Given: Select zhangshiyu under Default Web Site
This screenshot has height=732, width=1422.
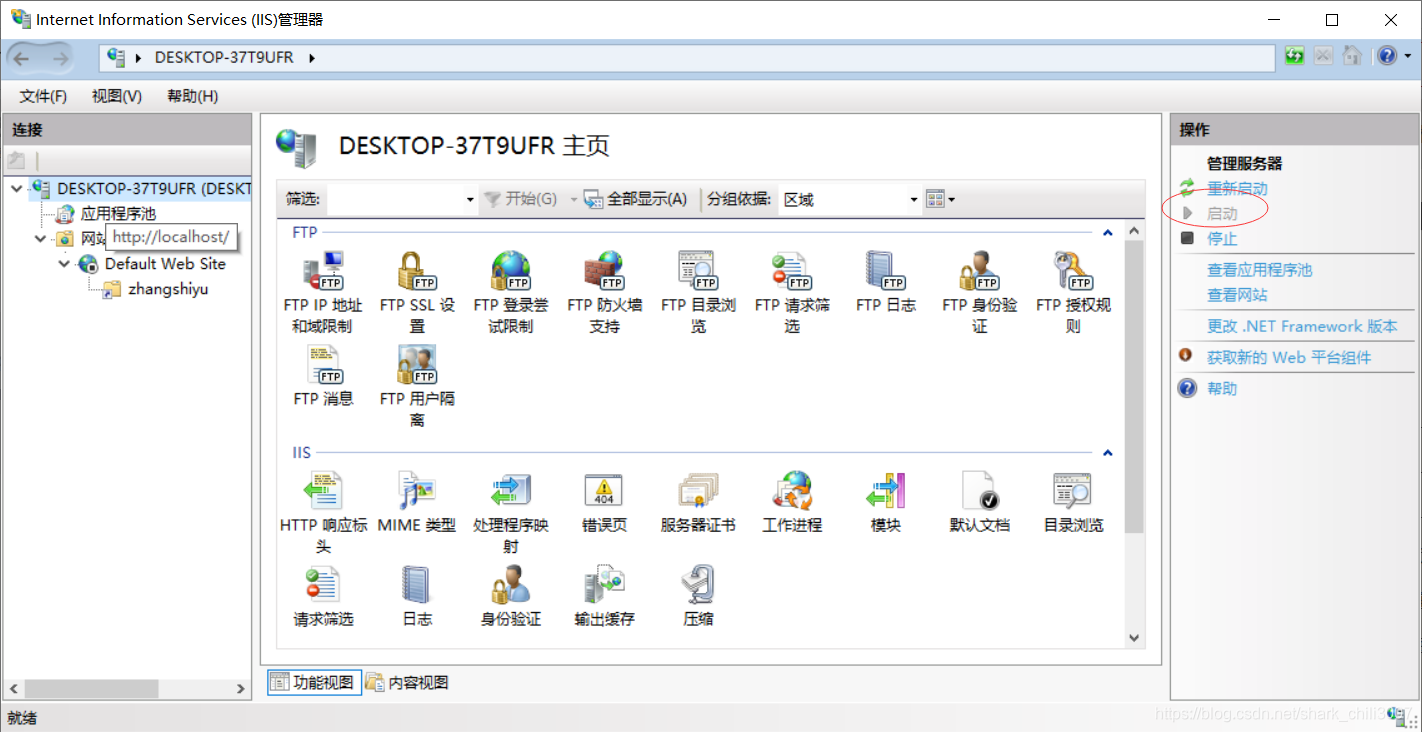Looking at the screenshot, I should [x=168, y=289].
